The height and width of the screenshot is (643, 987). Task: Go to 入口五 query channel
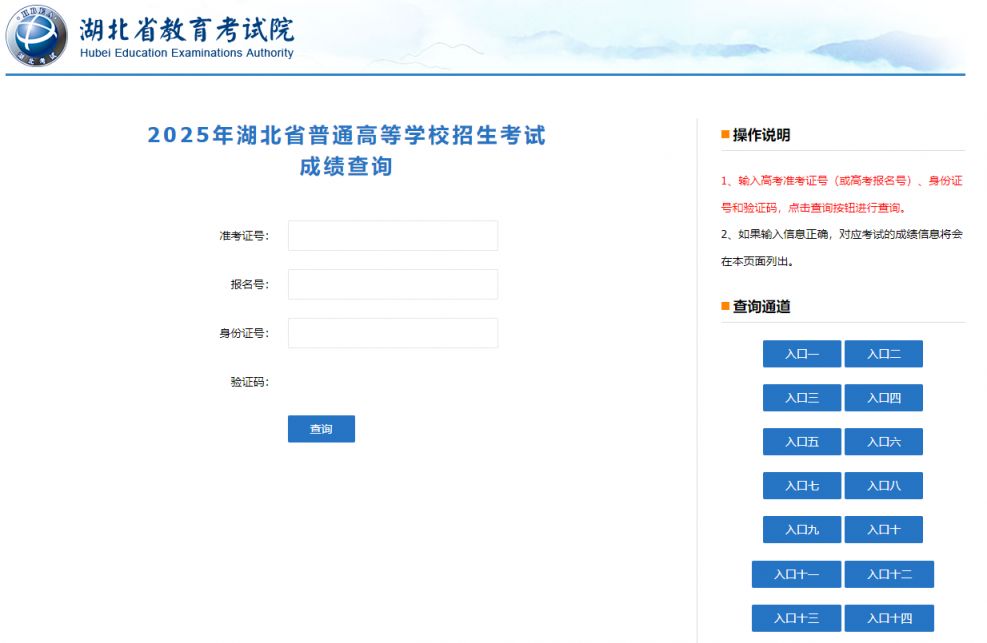coord(801,442)
